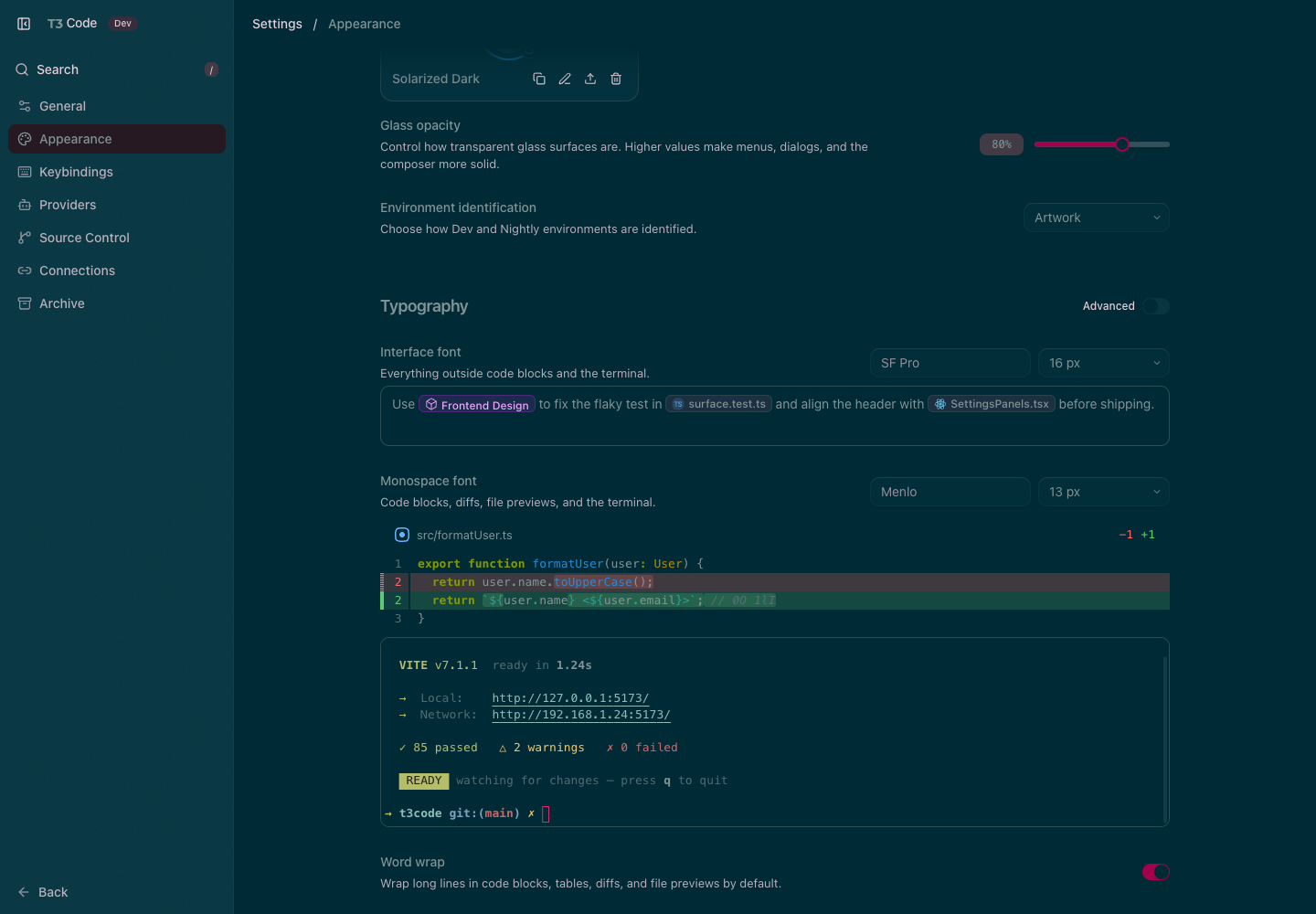
Task: Open Source Control settings section
Action: click(x=117, y=238)
